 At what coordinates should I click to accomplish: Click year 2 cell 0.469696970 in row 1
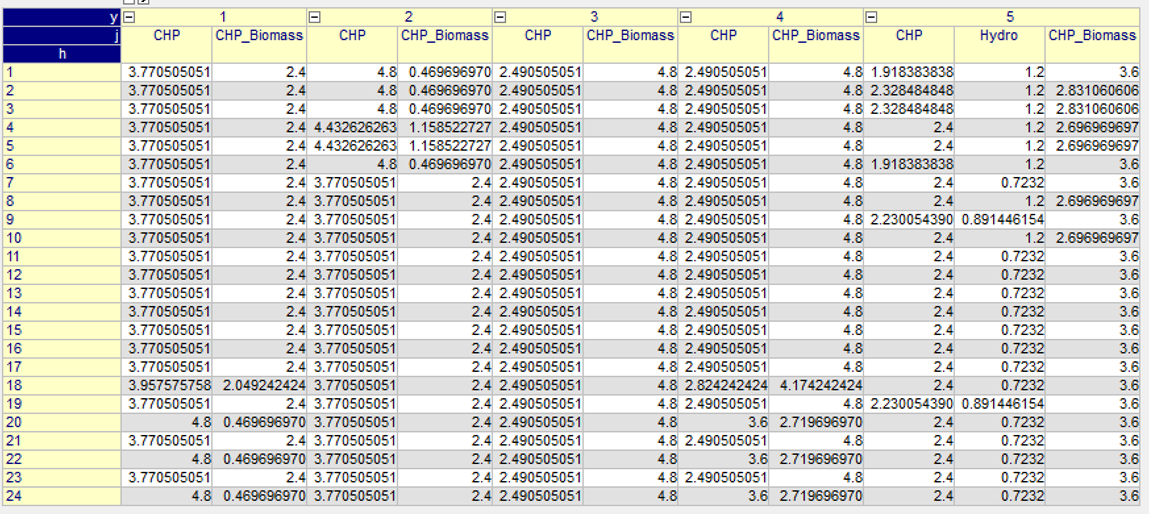(445, 72)
